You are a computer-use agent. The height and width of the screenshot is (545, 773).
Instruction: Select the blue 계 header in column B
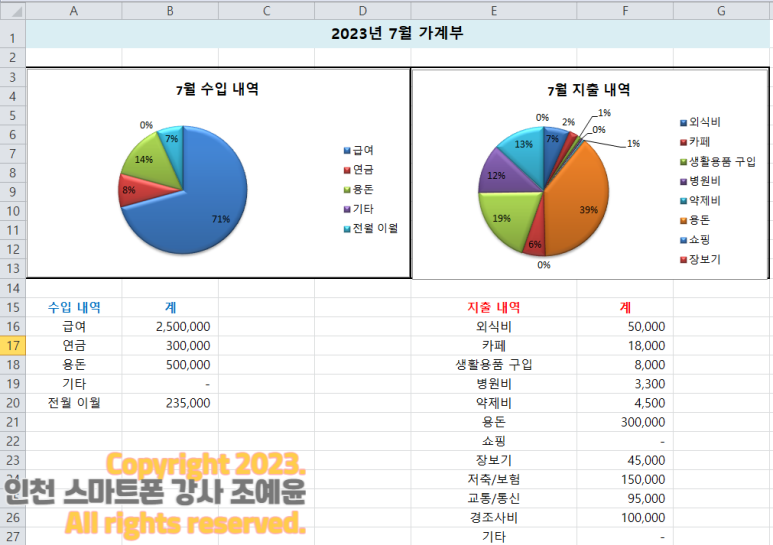tap(170, 307)
